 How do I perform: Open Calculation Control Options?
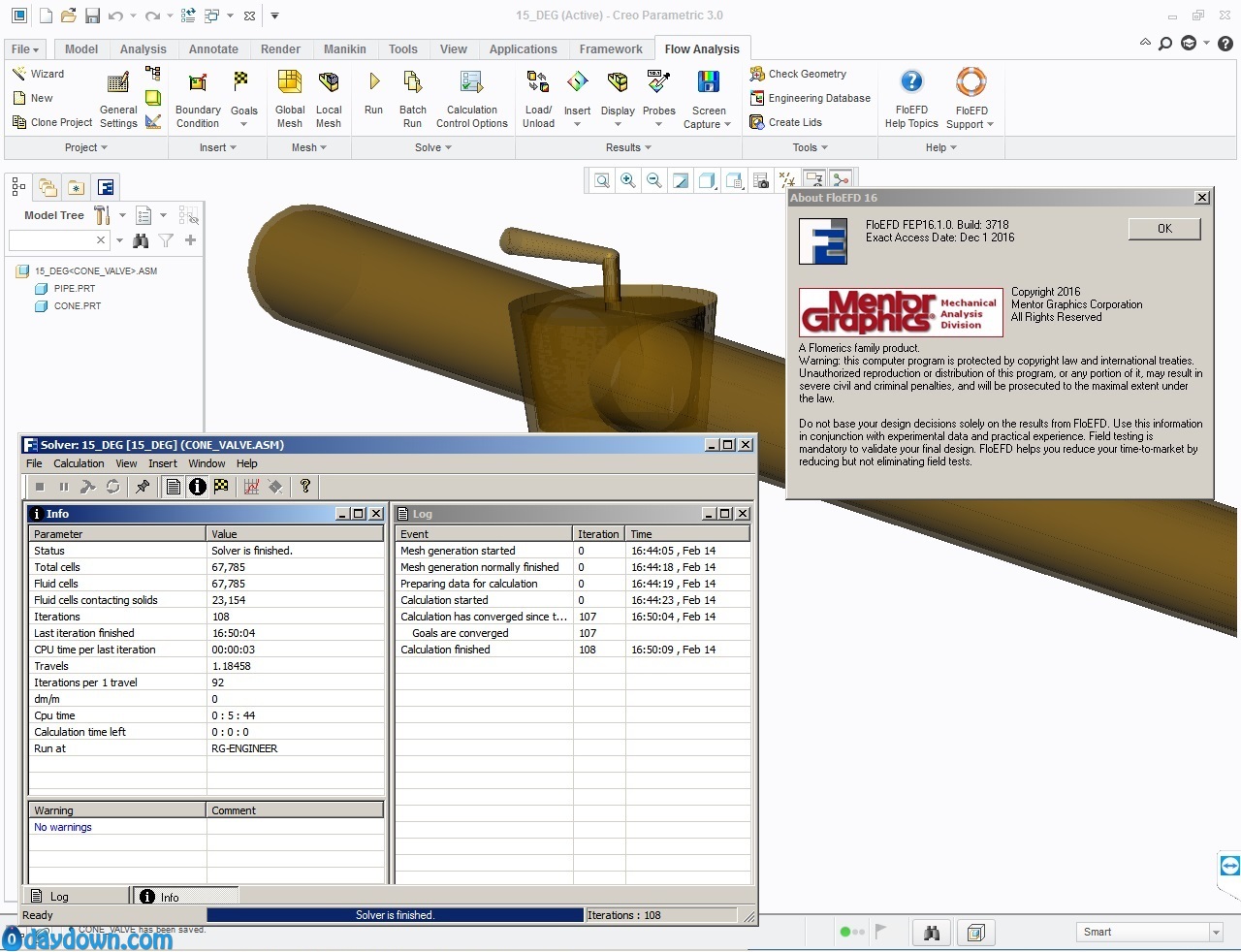(x=472, y=100)
